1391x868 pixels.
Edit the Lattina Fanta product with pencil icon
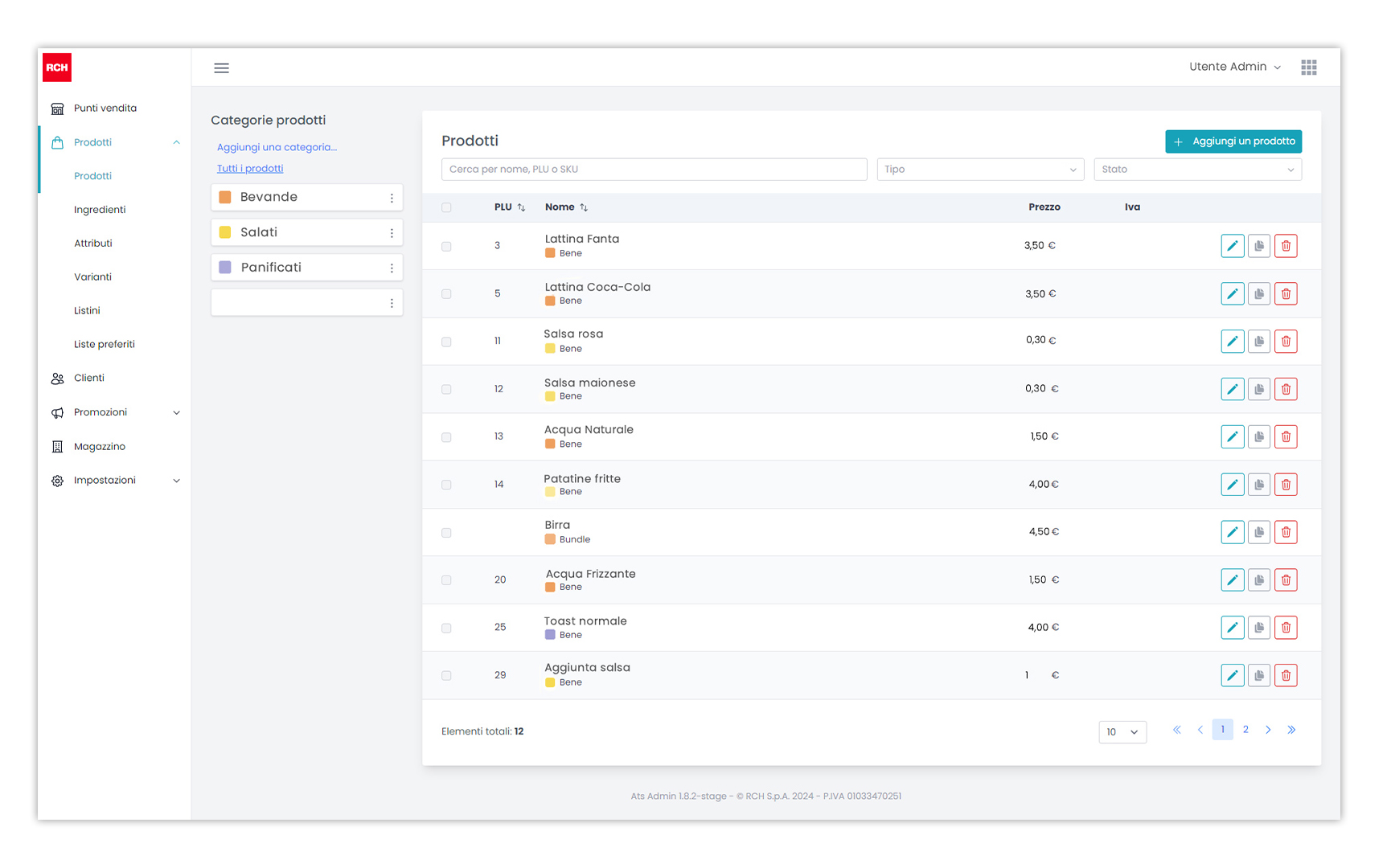(x=1232, y=246)
